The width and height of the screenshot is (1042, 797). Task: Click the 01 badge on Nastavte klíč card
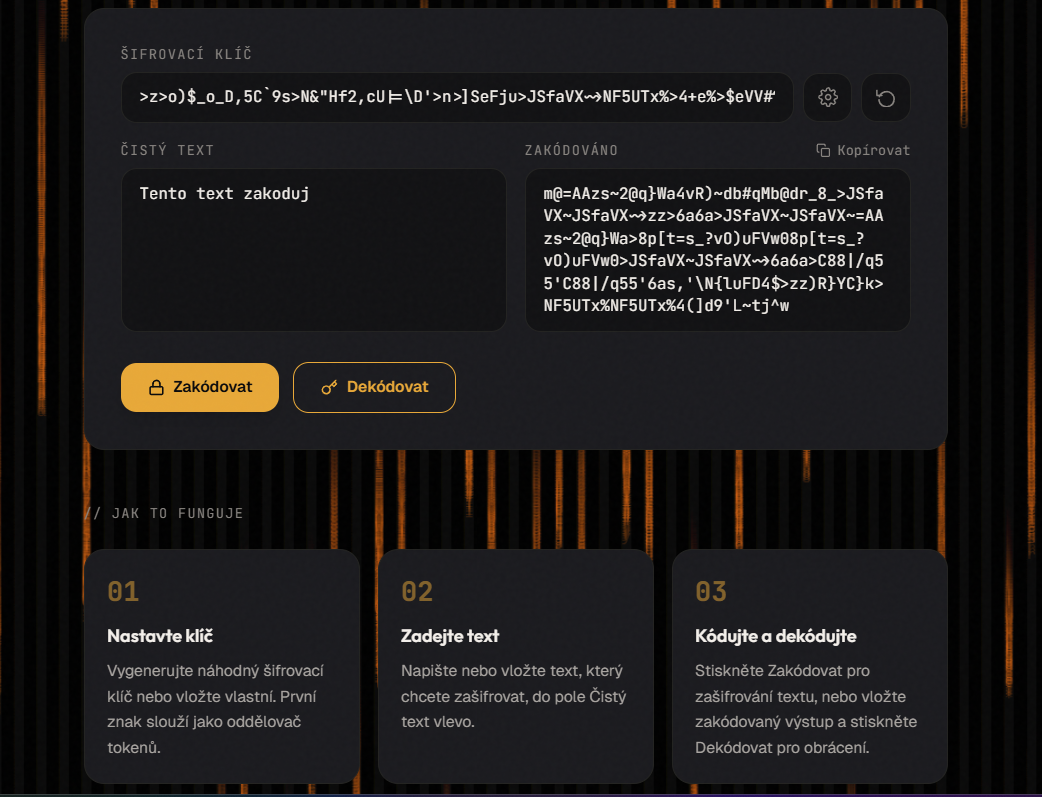coord(124,592)
